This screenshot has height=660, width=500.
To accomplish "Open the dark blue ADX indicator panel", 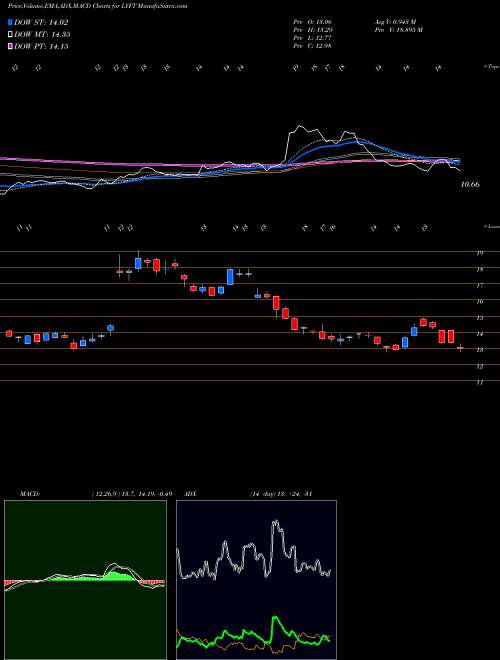I will pyautogui.click(x=256, y=580).
